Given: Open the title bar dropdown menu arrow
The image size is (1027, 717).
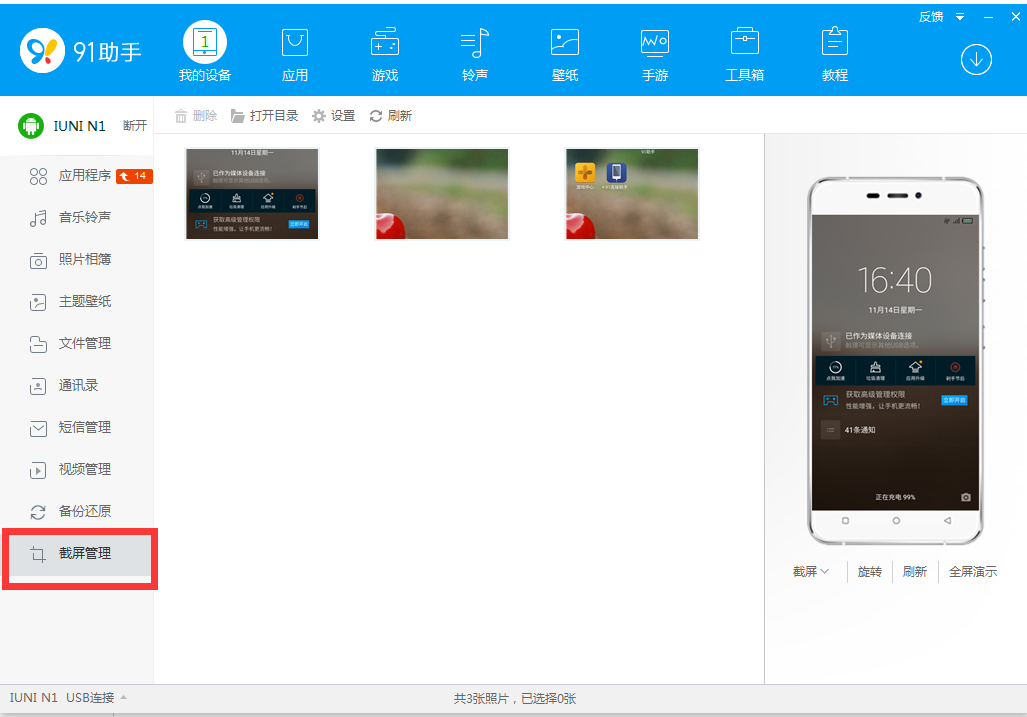Looking at the screenshot, I should pyautogui.click(x=960, y=17).
